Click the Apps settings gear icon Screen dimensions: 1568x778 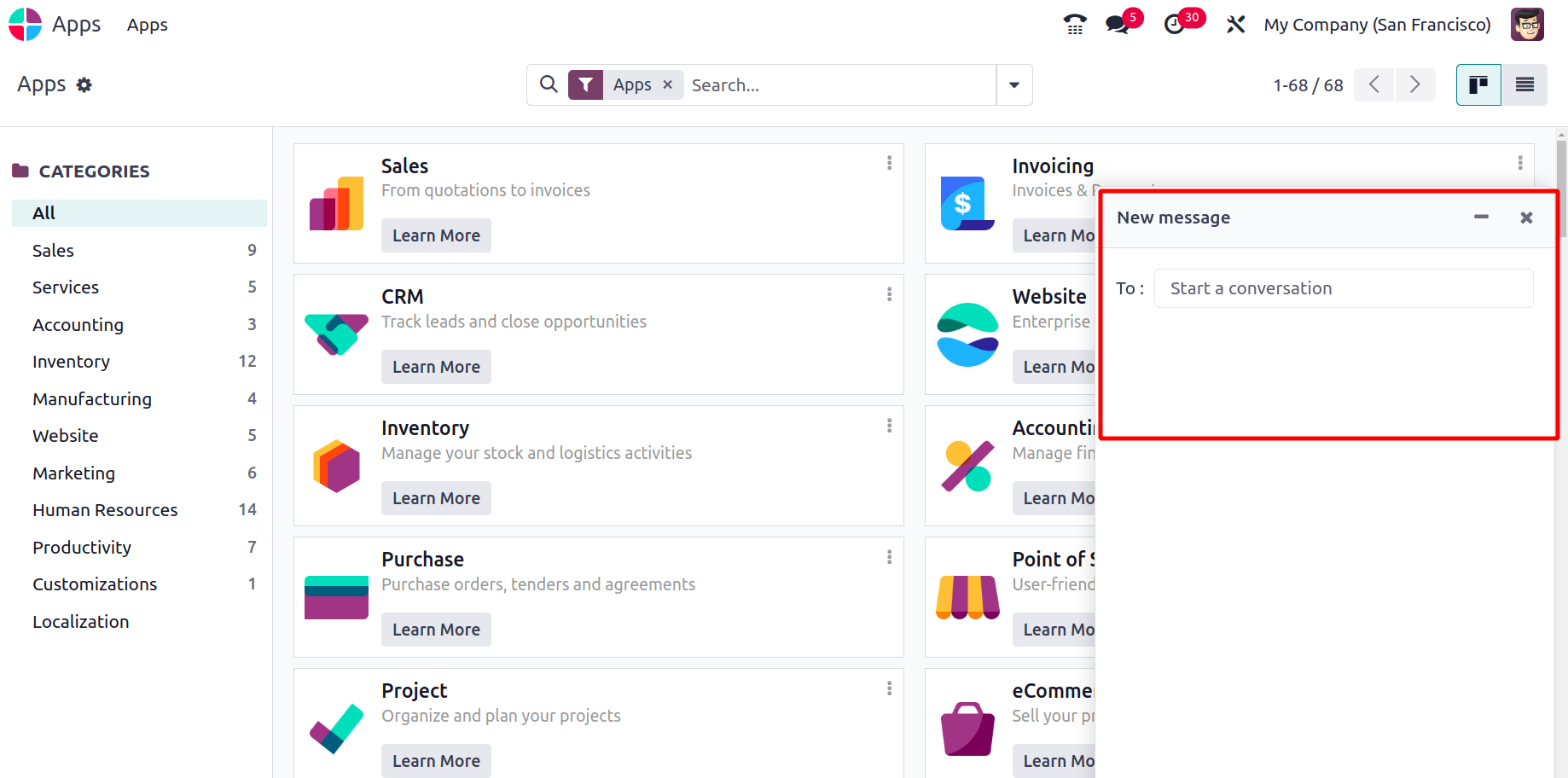tap(84, 84)
